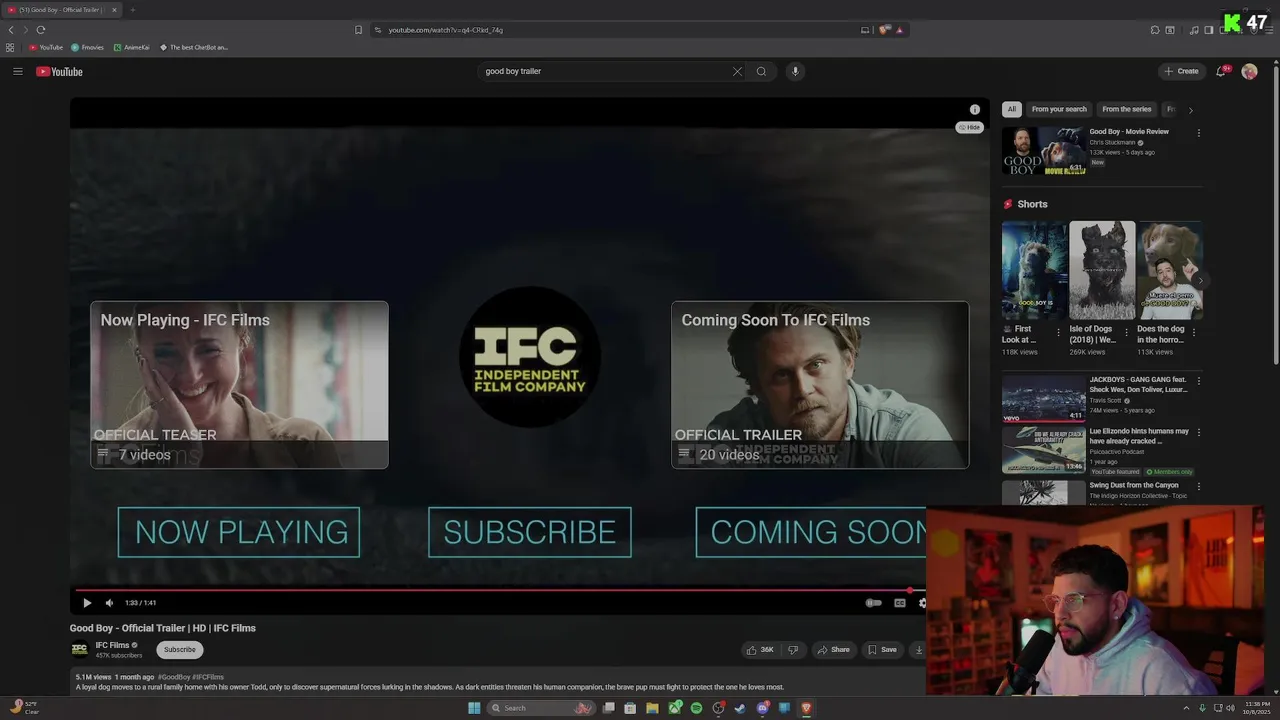The image size is (1280, 720).
Task: Click the Share button
Action: (833, 650)
